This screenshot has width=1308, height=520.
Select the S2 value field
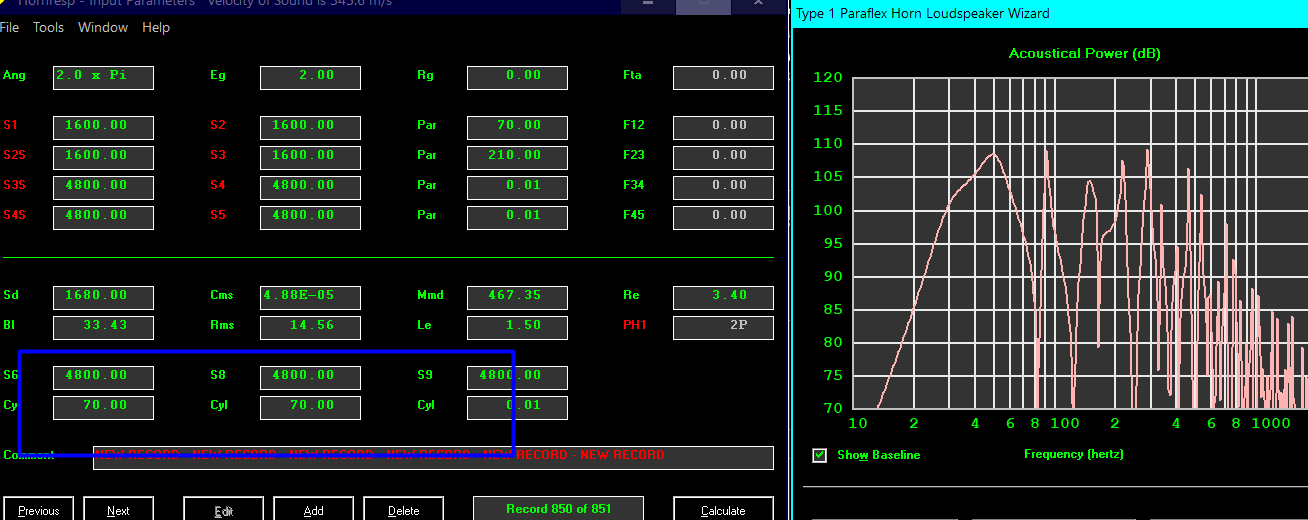[x=310, y=127]
